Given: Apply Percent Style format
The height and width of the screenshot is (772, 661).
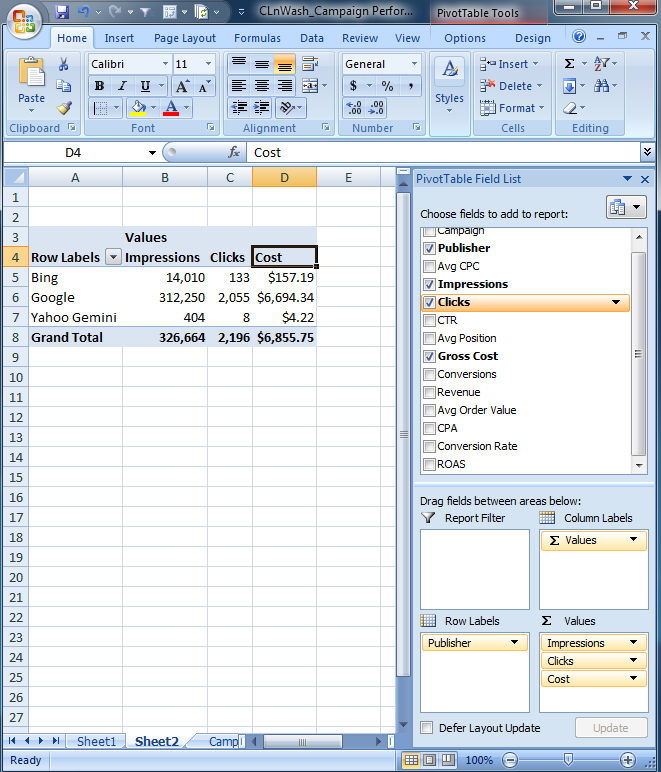Looking at the screenshot, I should pyautogui.click(x=387, y=86).
